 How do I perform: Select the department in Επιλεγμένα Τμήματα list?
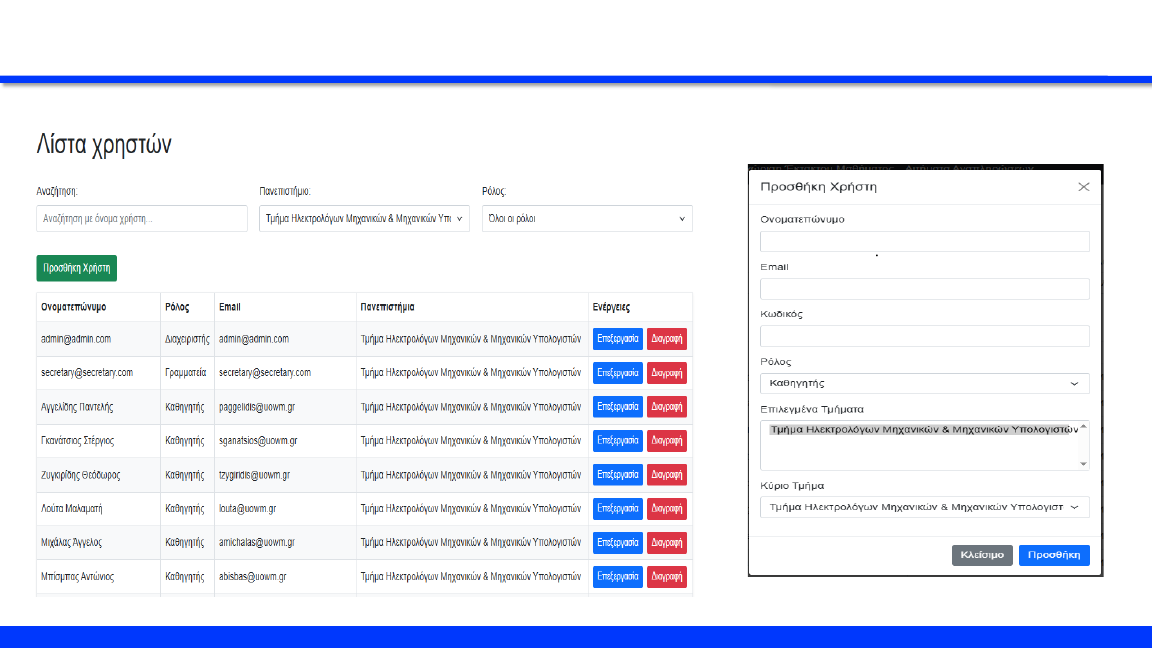tap(918, 430)
